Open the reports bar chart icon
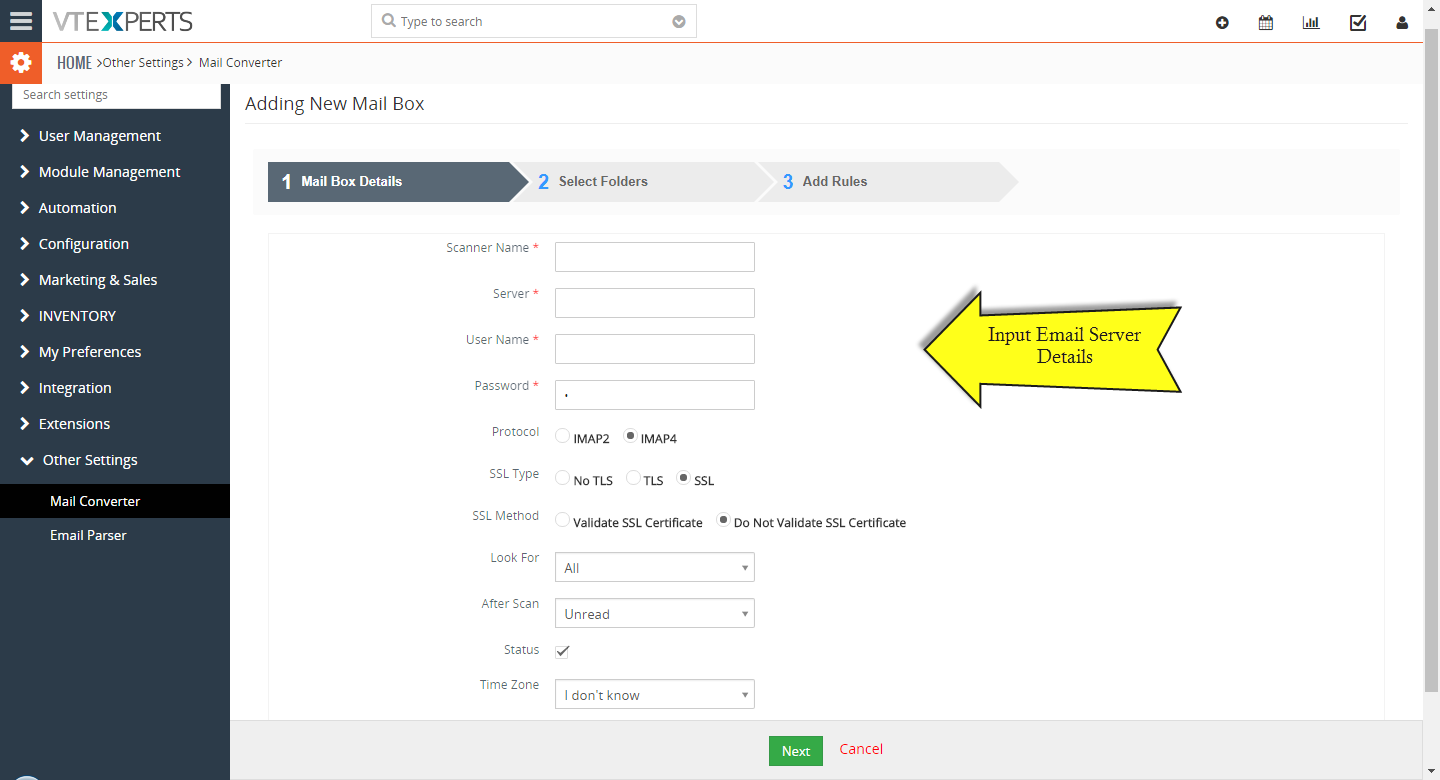The image size is (1440, 780). (x=1311, y=22)
